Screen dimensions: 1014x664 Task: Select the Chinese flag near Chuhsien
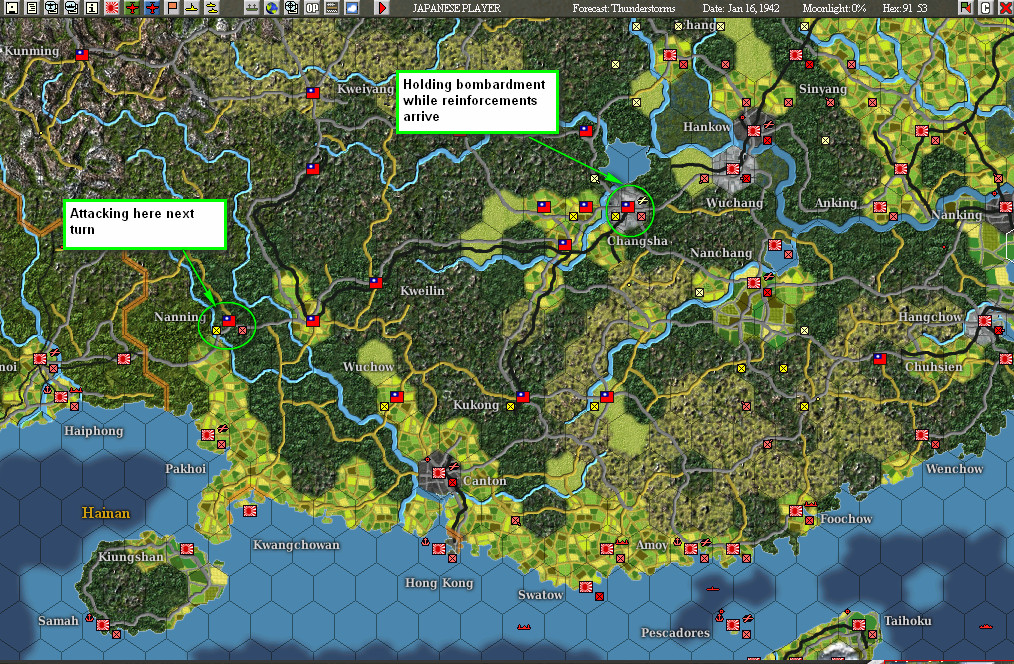(x=879, y=359)
